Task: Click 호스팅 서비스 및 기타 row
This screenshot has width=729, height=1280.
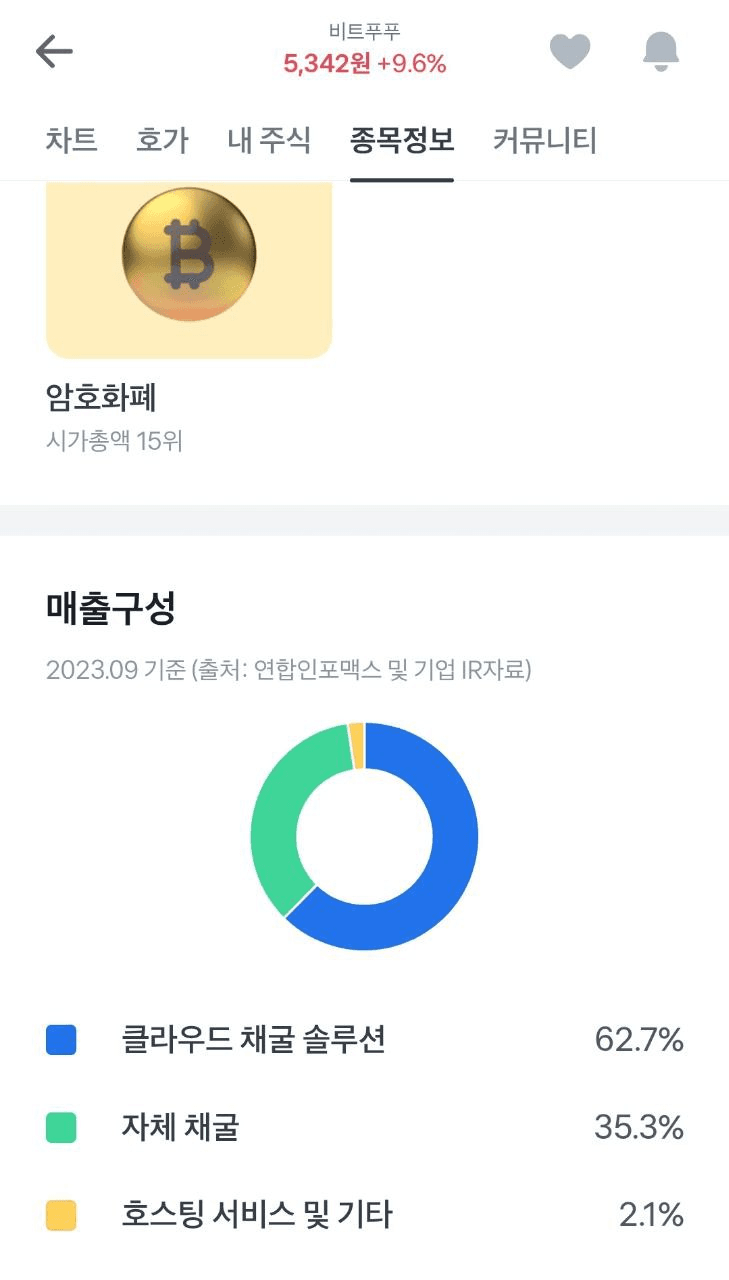Action: pyautogui.click(x=365, y=1216)
